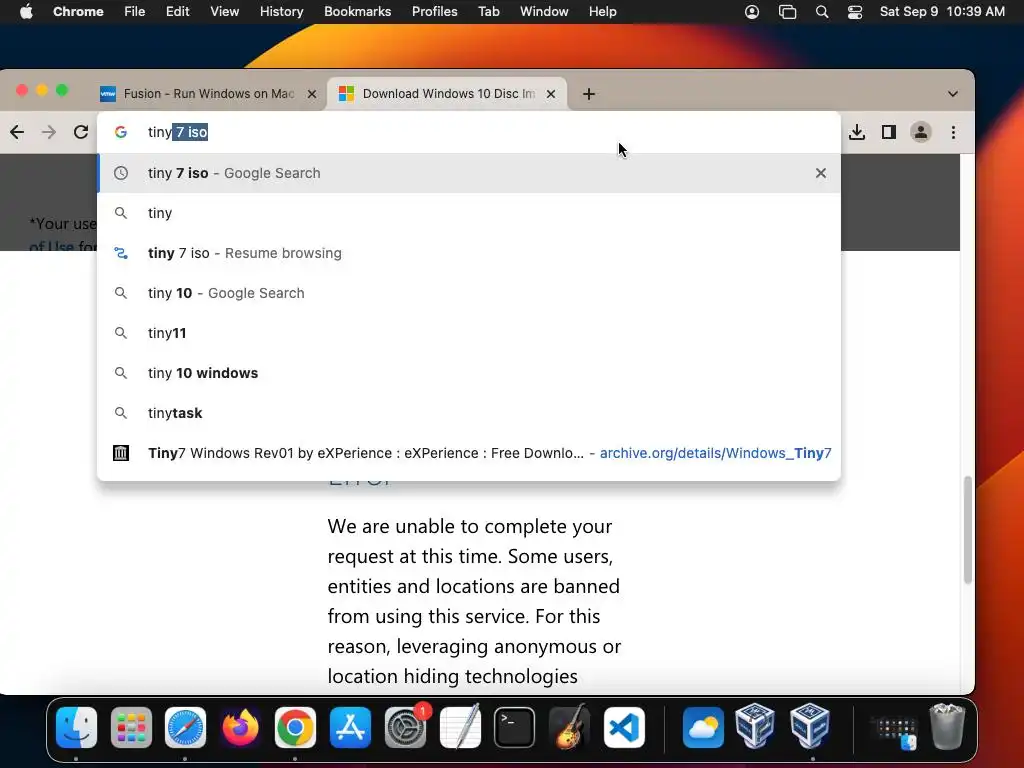Open the File menu
1024x768 pixels.
click(x=135, y=12)
